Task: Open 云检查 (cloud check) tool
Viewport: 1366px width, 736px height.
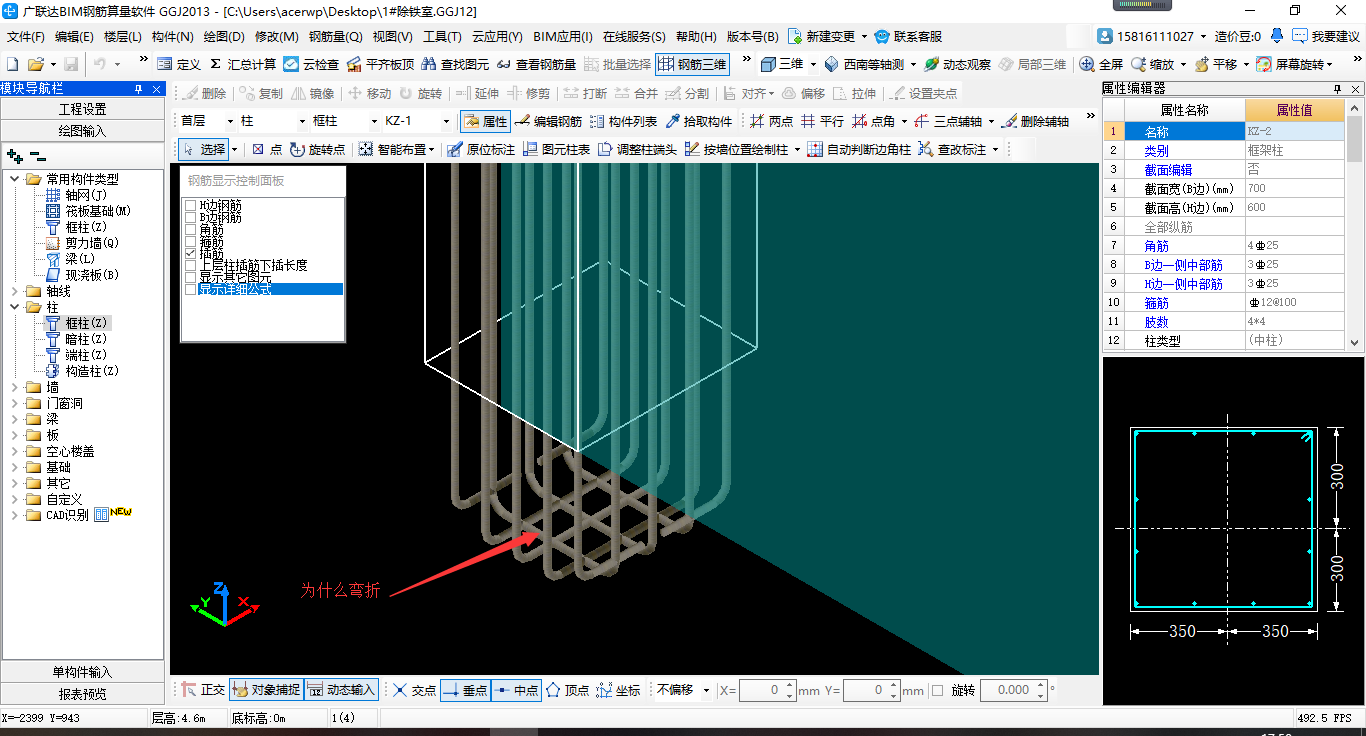Action: point(311,64)
